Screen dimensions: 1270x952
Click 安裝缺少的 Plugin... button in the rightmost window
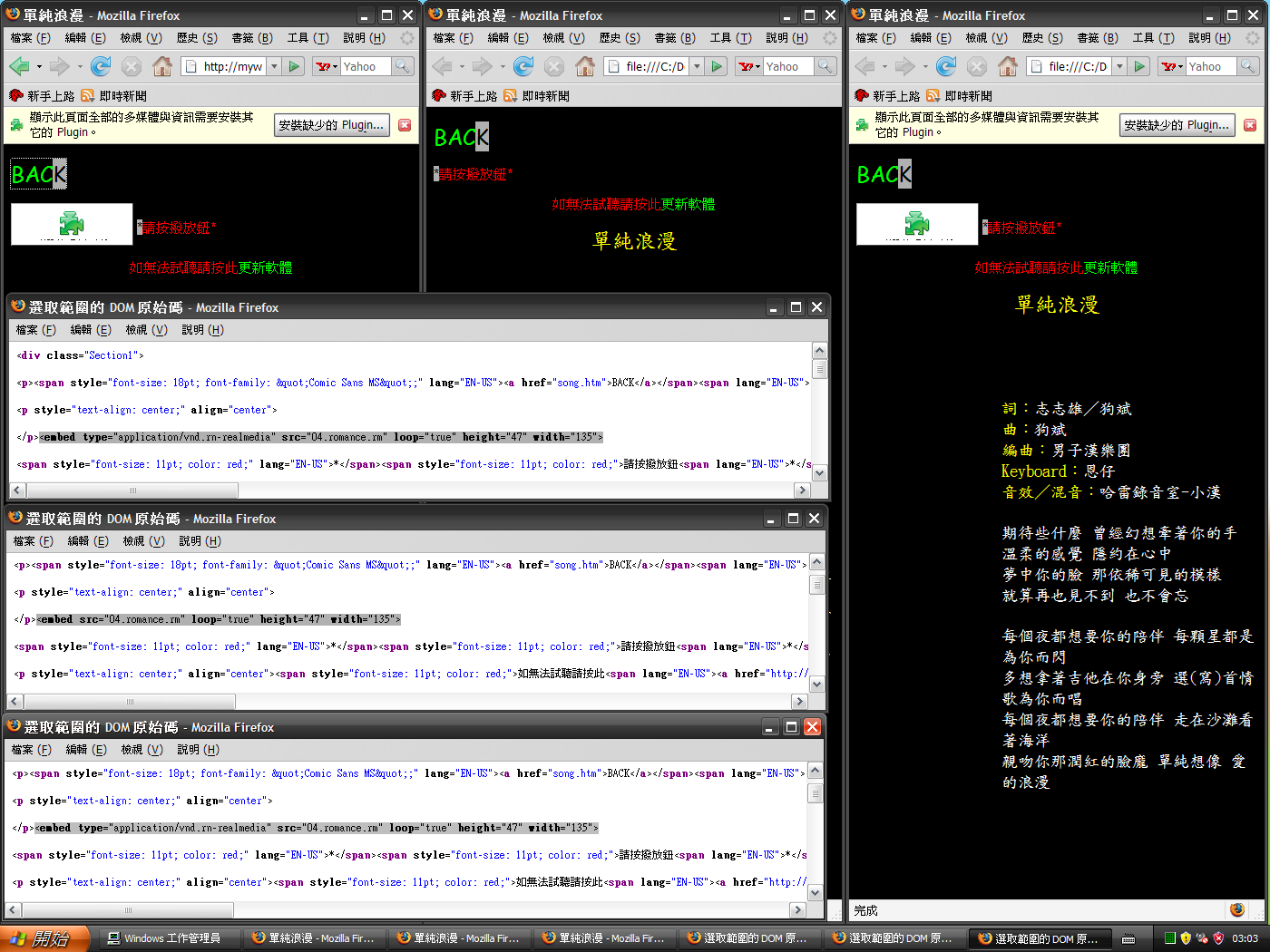click(1177, 125)
